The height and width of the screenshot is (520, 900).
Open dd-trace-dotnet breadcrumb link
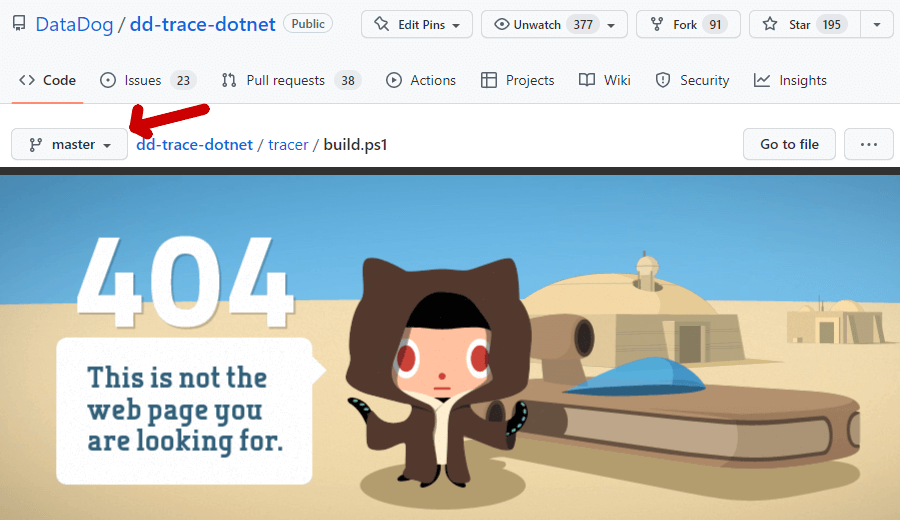point(195,145)
